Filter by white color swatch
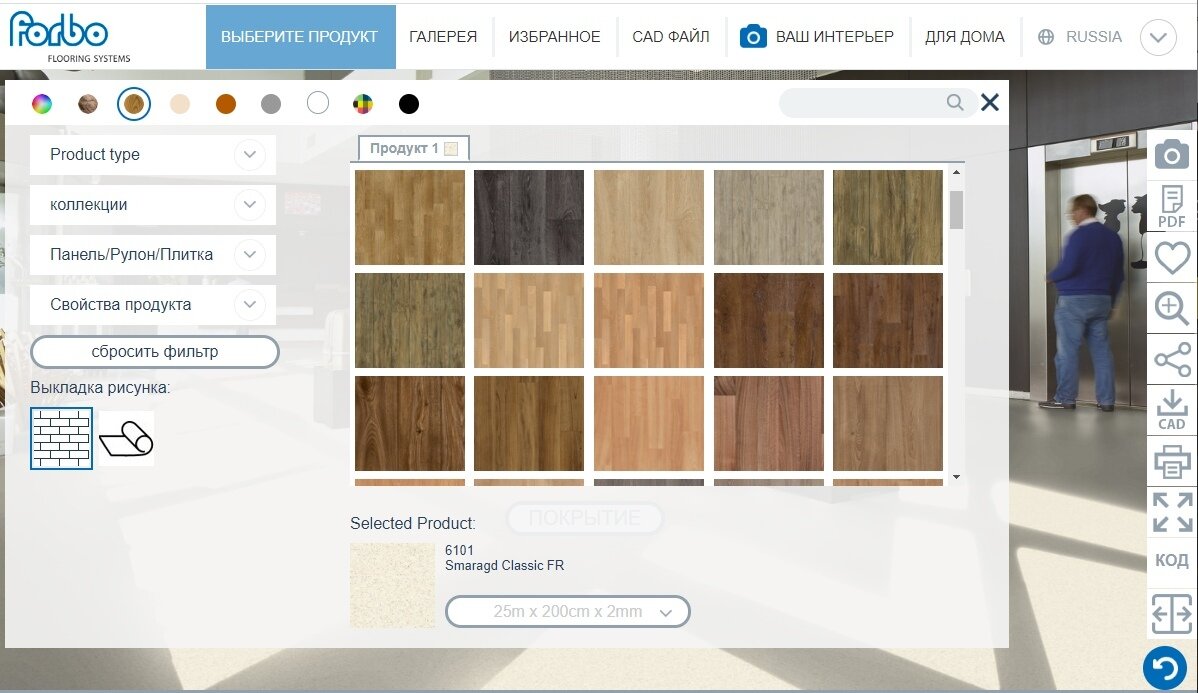The image size is (1198, 693). click(x=318, y=103)
